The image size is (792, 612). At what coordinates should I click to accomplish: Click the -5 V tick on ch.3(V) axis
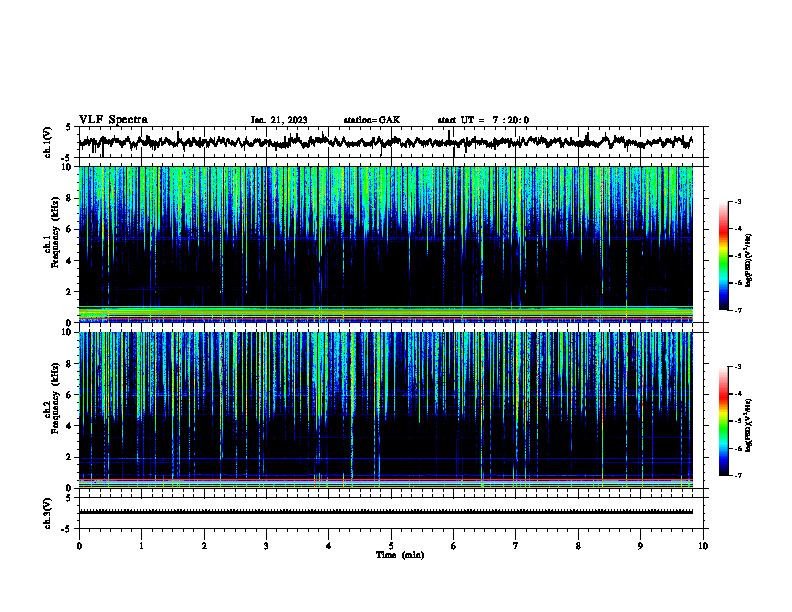66,529
